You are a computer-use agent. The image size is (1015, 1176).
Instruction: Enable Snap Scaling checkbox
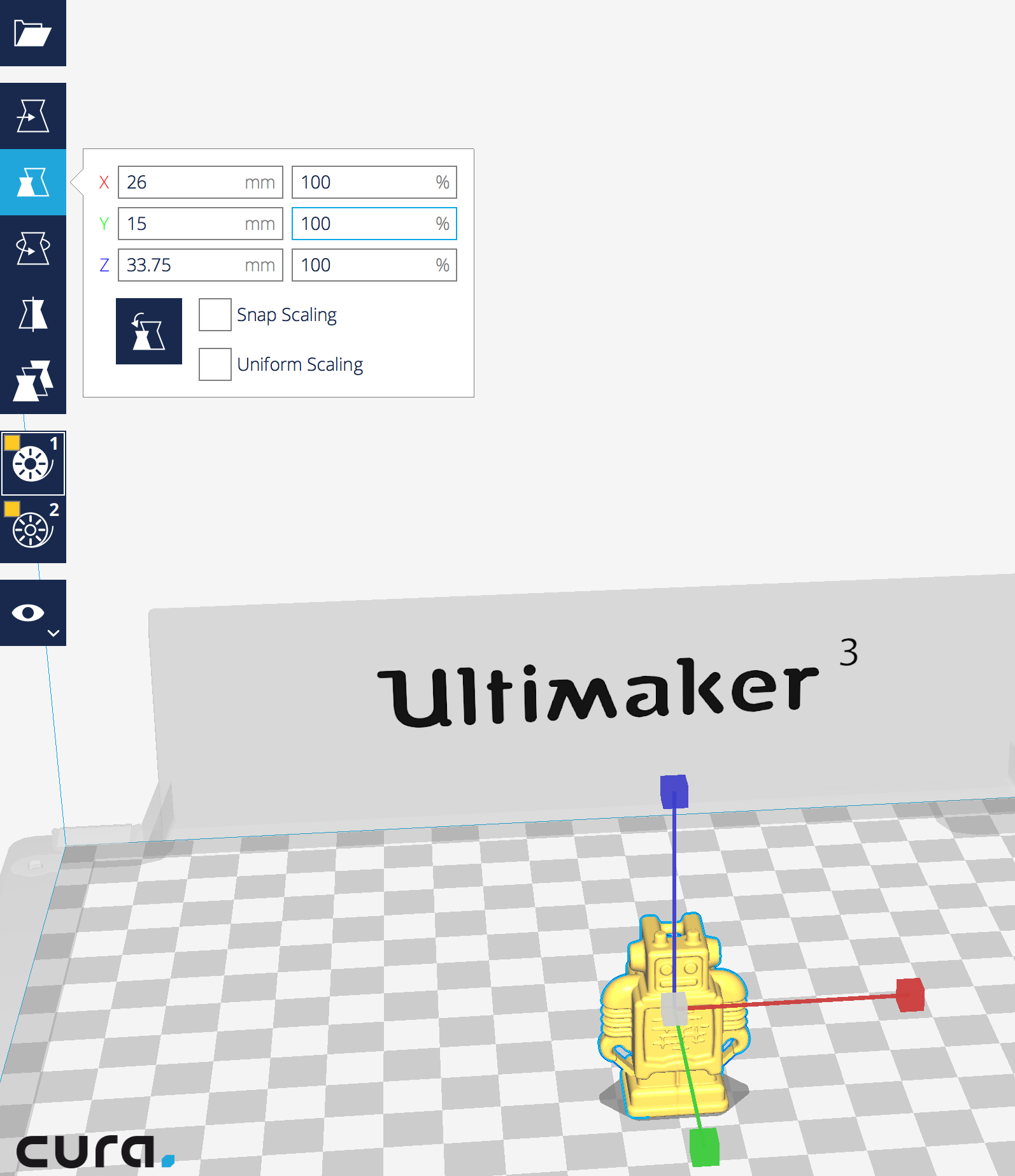tap(215, 315)
